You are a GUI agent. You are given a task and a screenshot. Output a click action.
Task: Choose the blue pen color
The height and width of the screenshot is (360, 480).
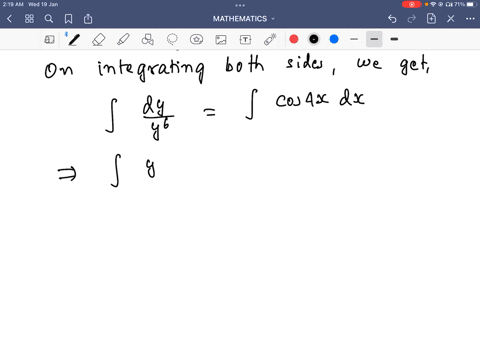[334, 39]
